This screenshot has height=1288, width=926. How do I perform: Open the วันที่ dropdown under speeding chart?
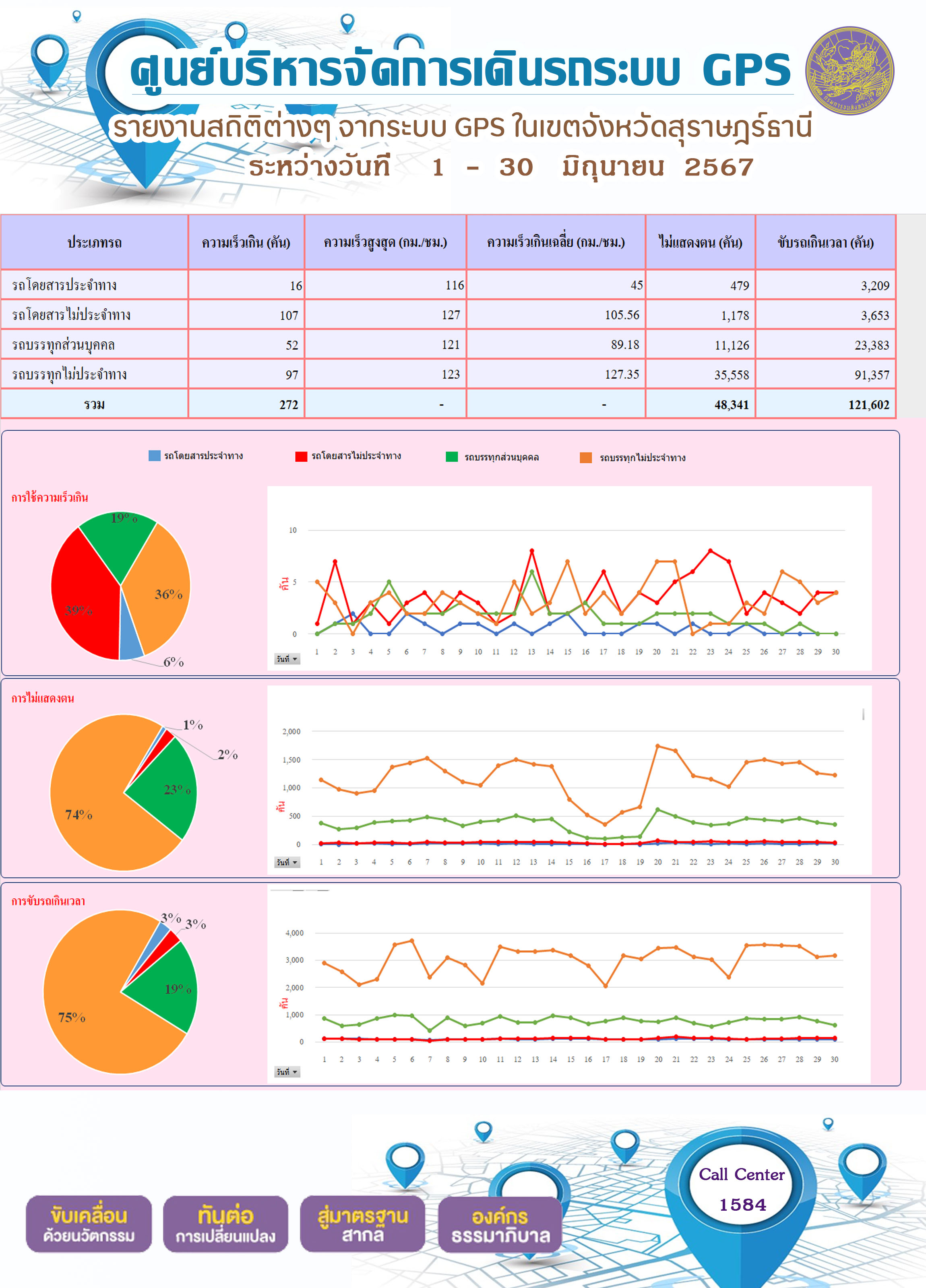pyautogui.click(x=287, y=659)
